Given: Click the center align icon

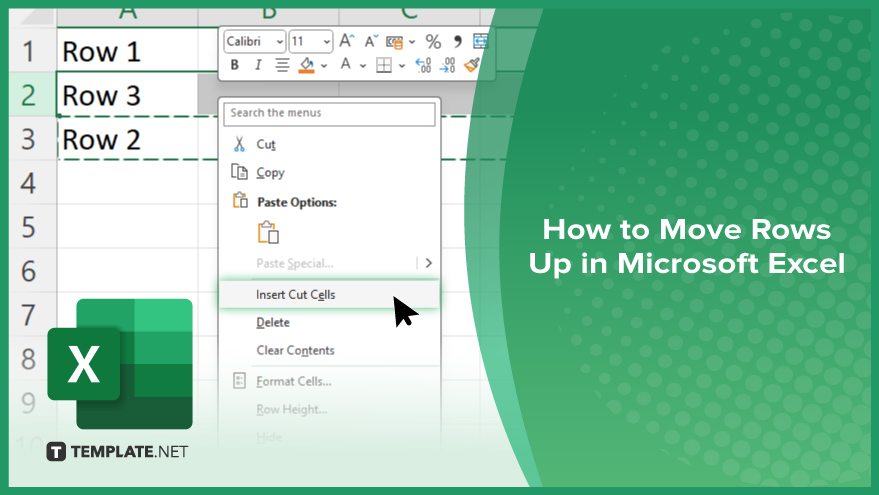Looking at the screenshot, I should 282,65.
